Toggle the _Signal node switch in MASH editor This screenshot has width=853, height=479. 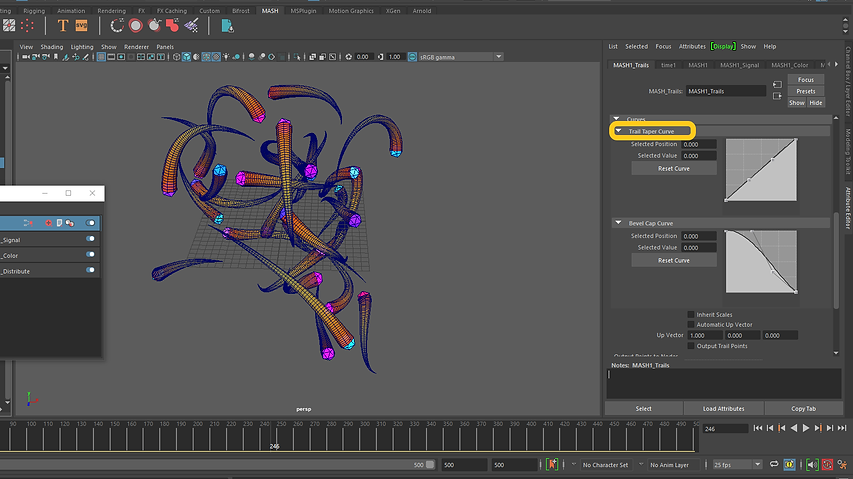coord(90,239)
